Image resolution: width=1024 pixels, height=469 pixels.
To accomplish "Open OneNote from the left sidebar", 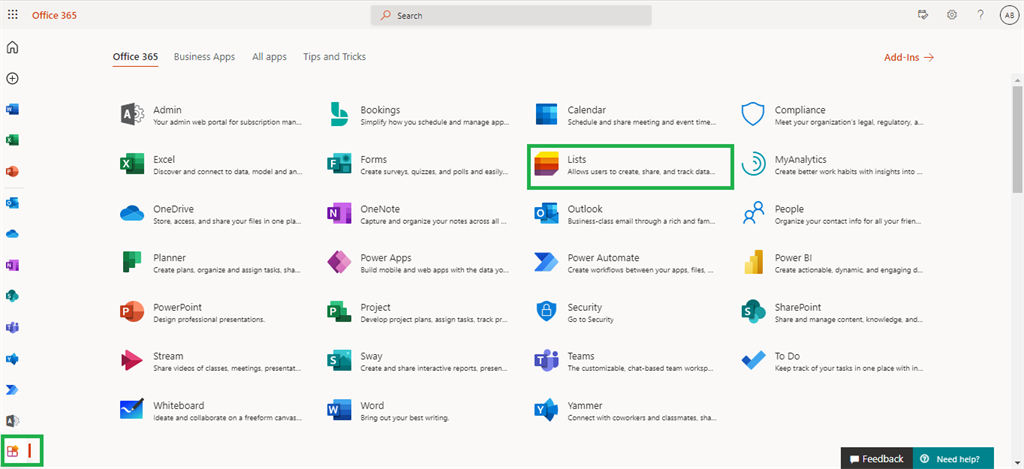I will (x=12, y=265).
